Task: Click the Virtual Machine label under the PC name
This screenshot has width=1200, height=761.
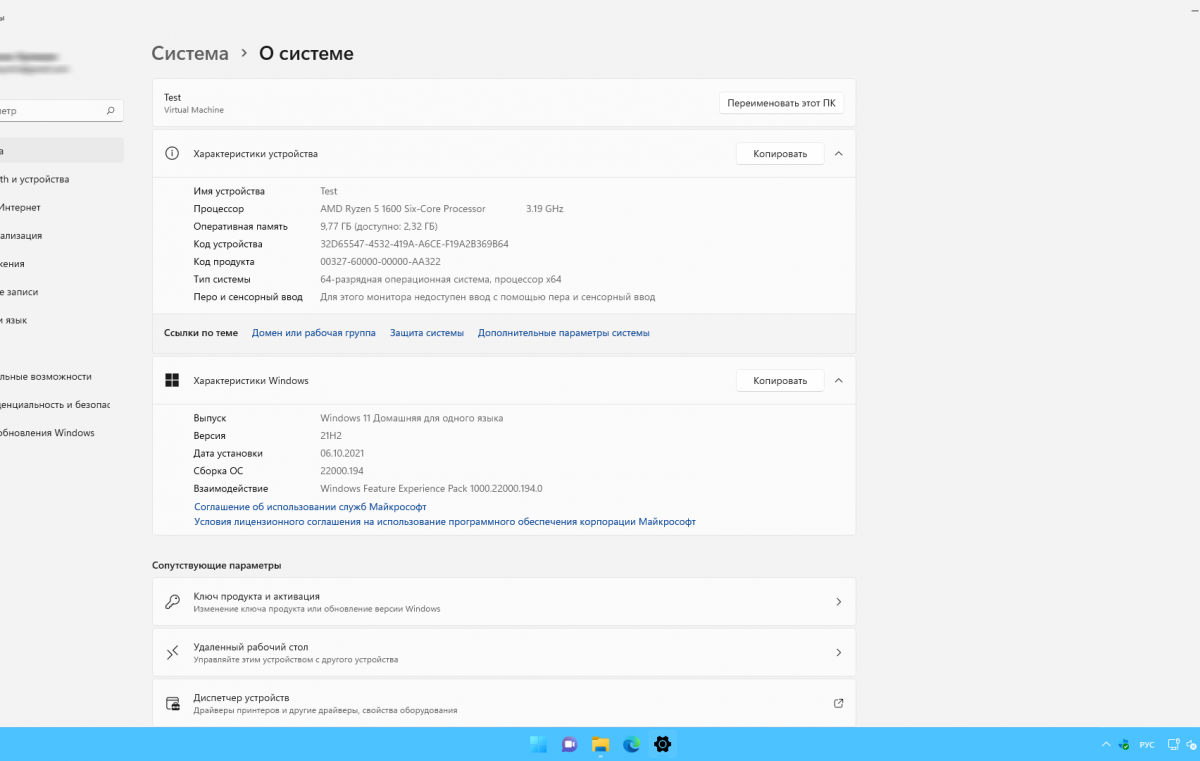Action: [194, 110]
